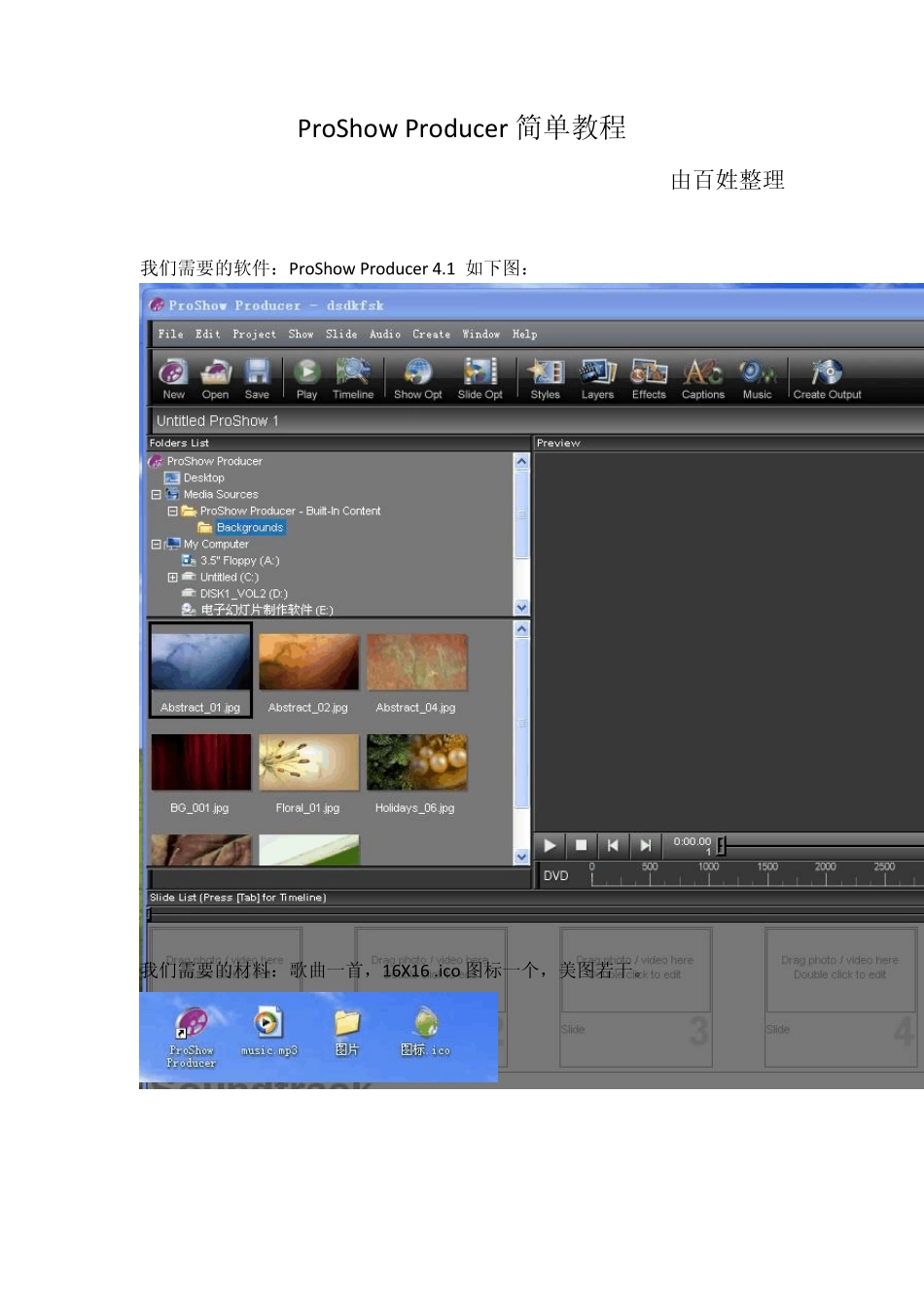
Task: Collapse the My Computer tree node
Action: (x=156, y=545)
